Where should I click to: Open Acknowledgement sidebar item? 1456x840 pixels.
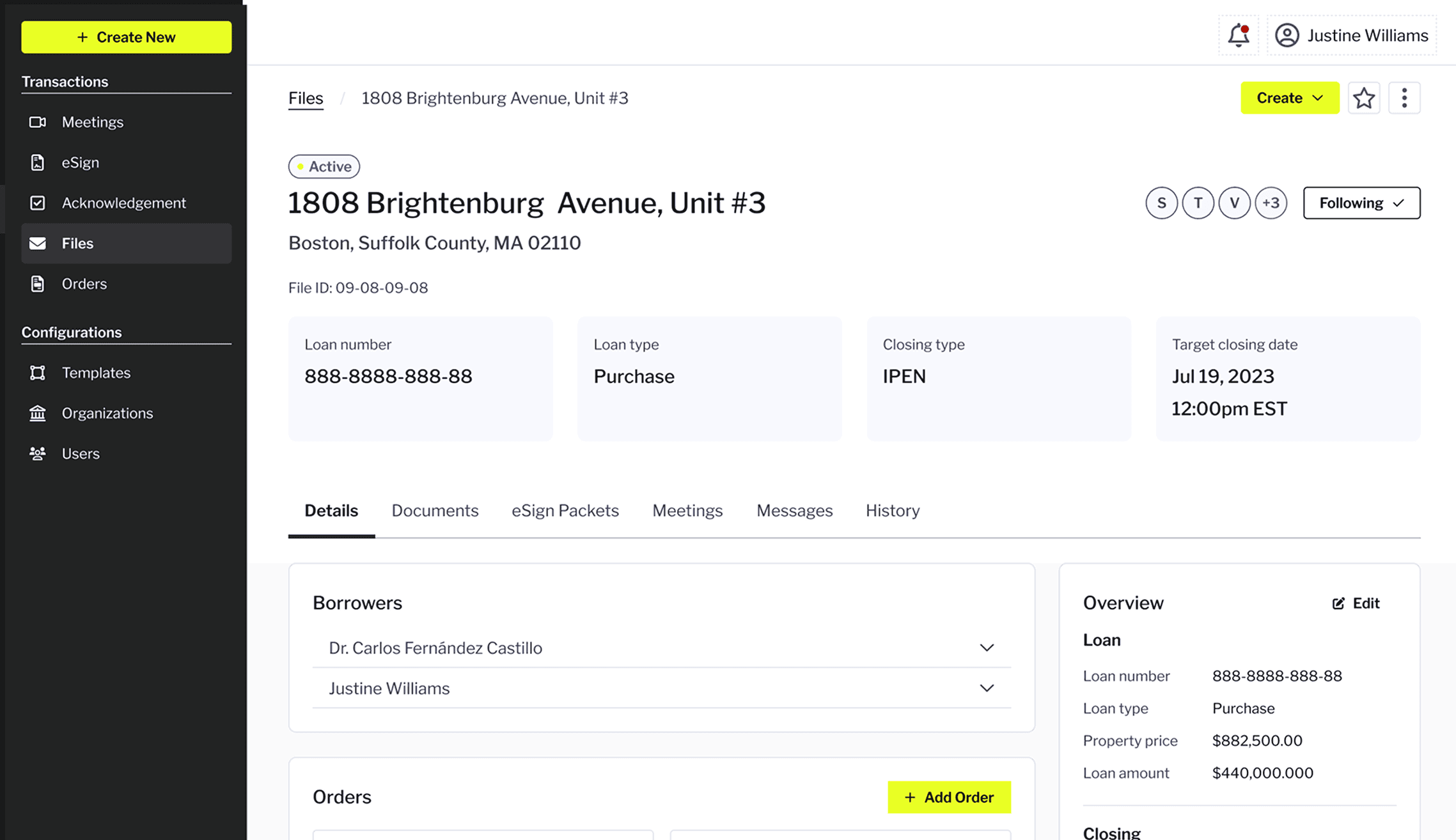click(x=123, y=203)
